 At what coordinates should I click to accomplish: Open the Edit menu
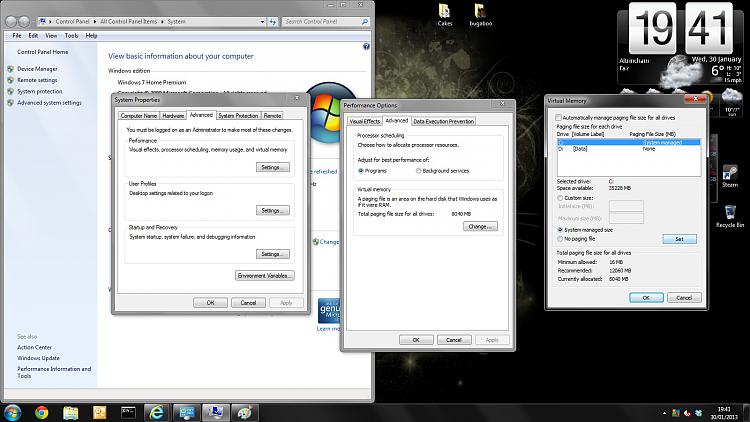(x=33, y=35)
